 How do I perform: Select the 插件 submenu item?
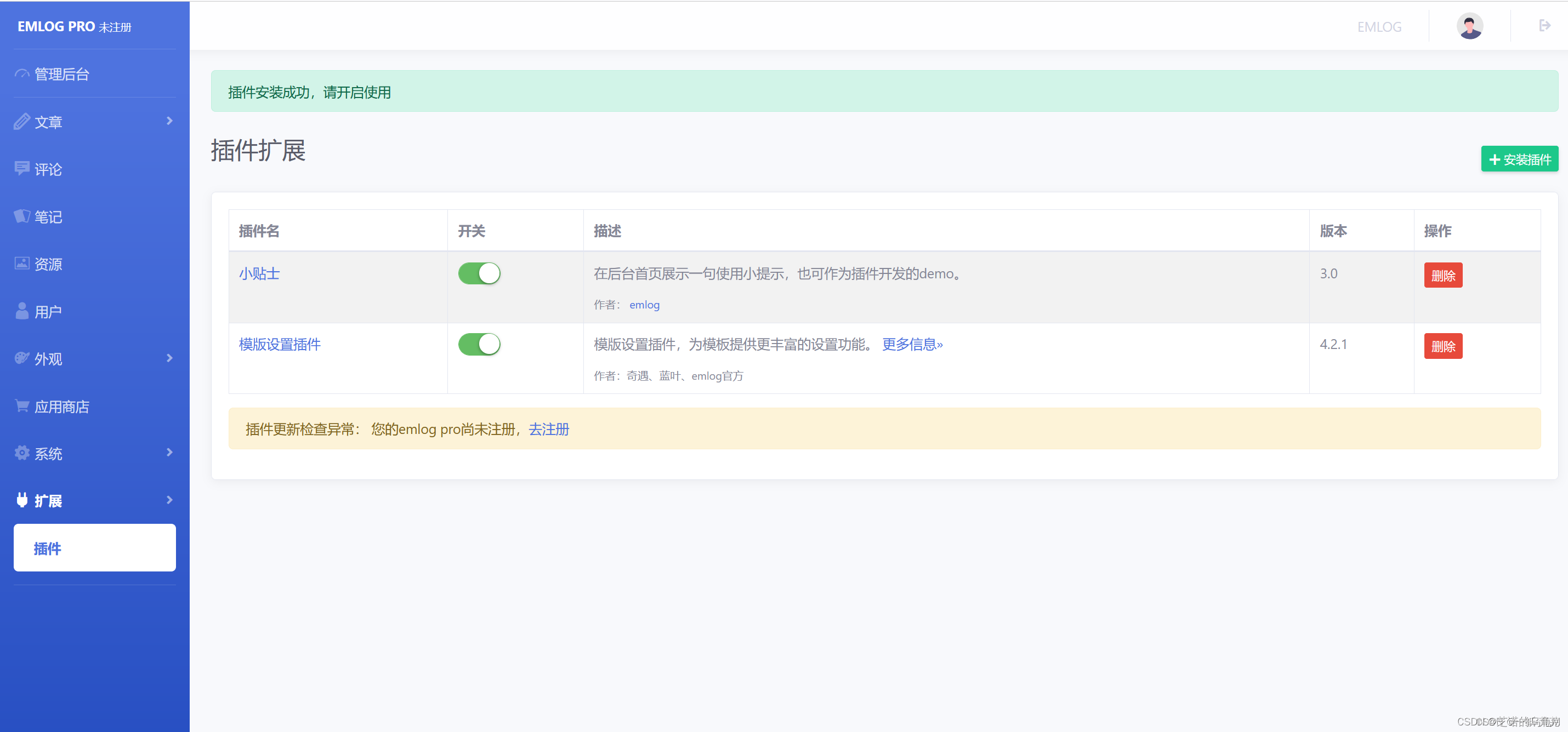94,548
